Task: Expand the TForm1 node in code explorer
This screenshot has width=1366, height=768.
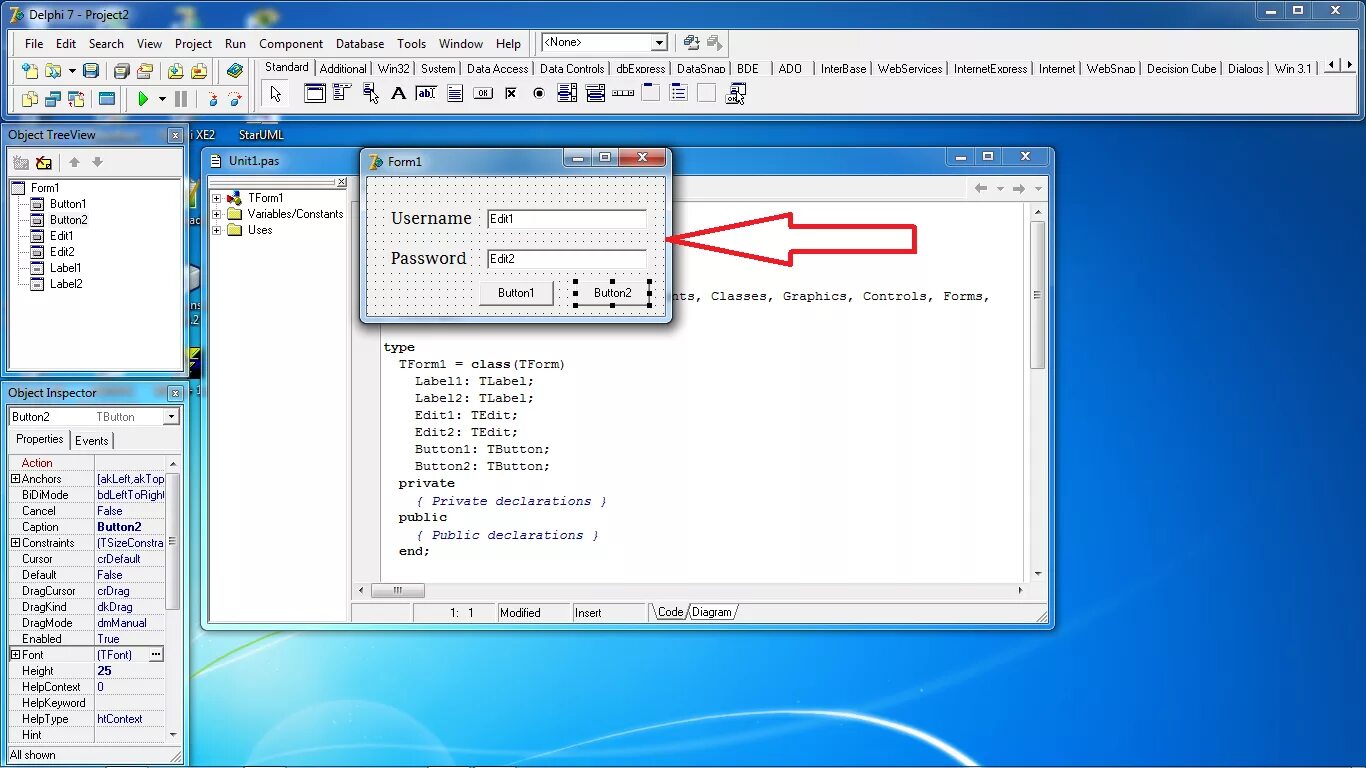Action: 217,198
